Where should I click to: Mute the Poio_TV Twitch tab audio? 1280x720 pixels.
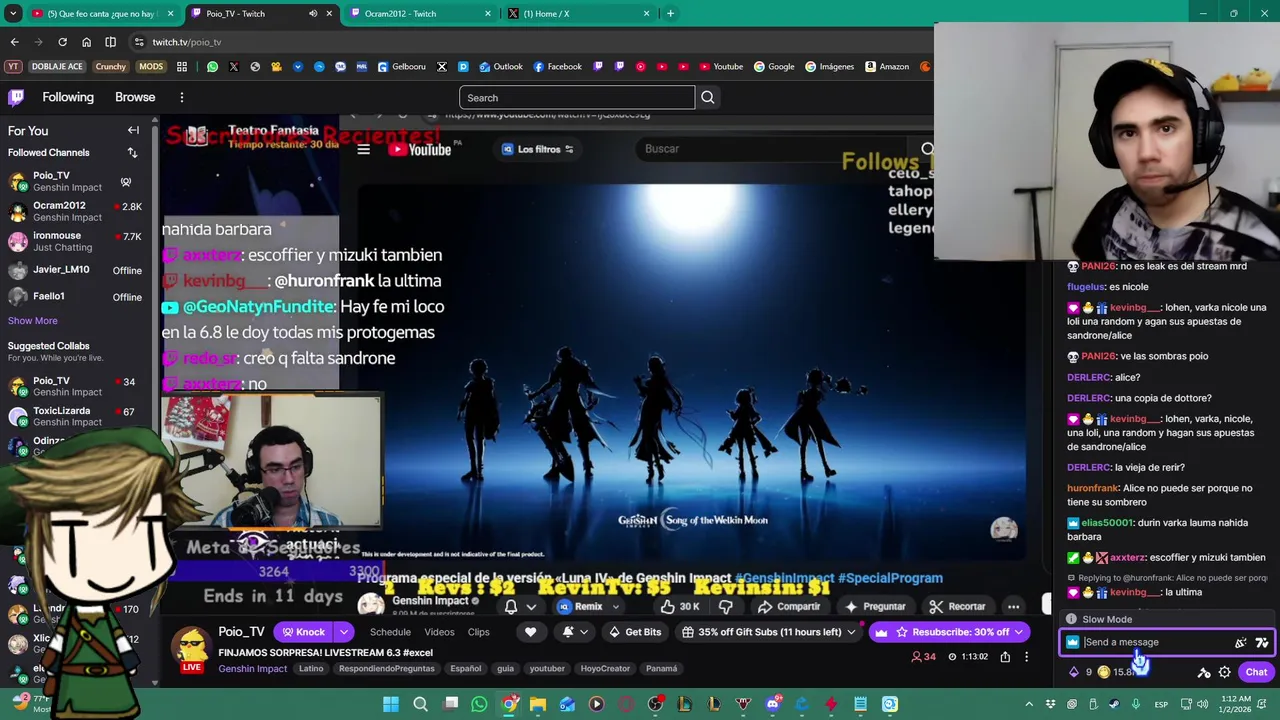pos(313,14)
